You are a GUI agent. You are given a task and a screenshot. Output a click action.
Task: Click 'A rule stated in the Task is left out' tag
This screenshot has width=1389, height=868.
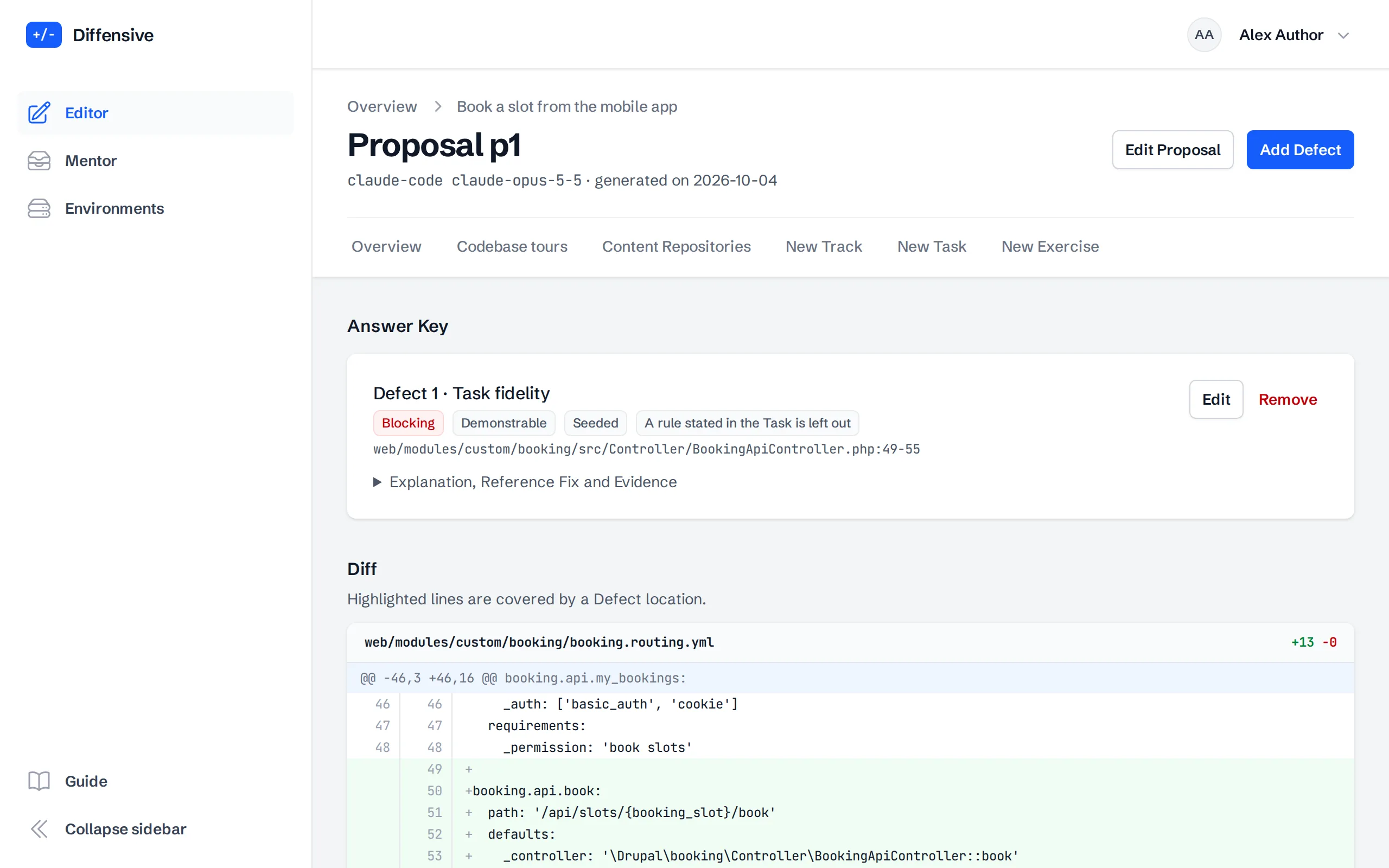click(x=747, y=423)
